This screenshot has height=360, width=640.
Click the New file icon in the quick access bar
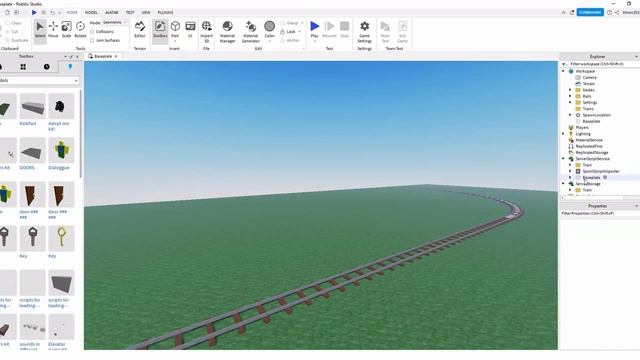[x=7, y=13]
